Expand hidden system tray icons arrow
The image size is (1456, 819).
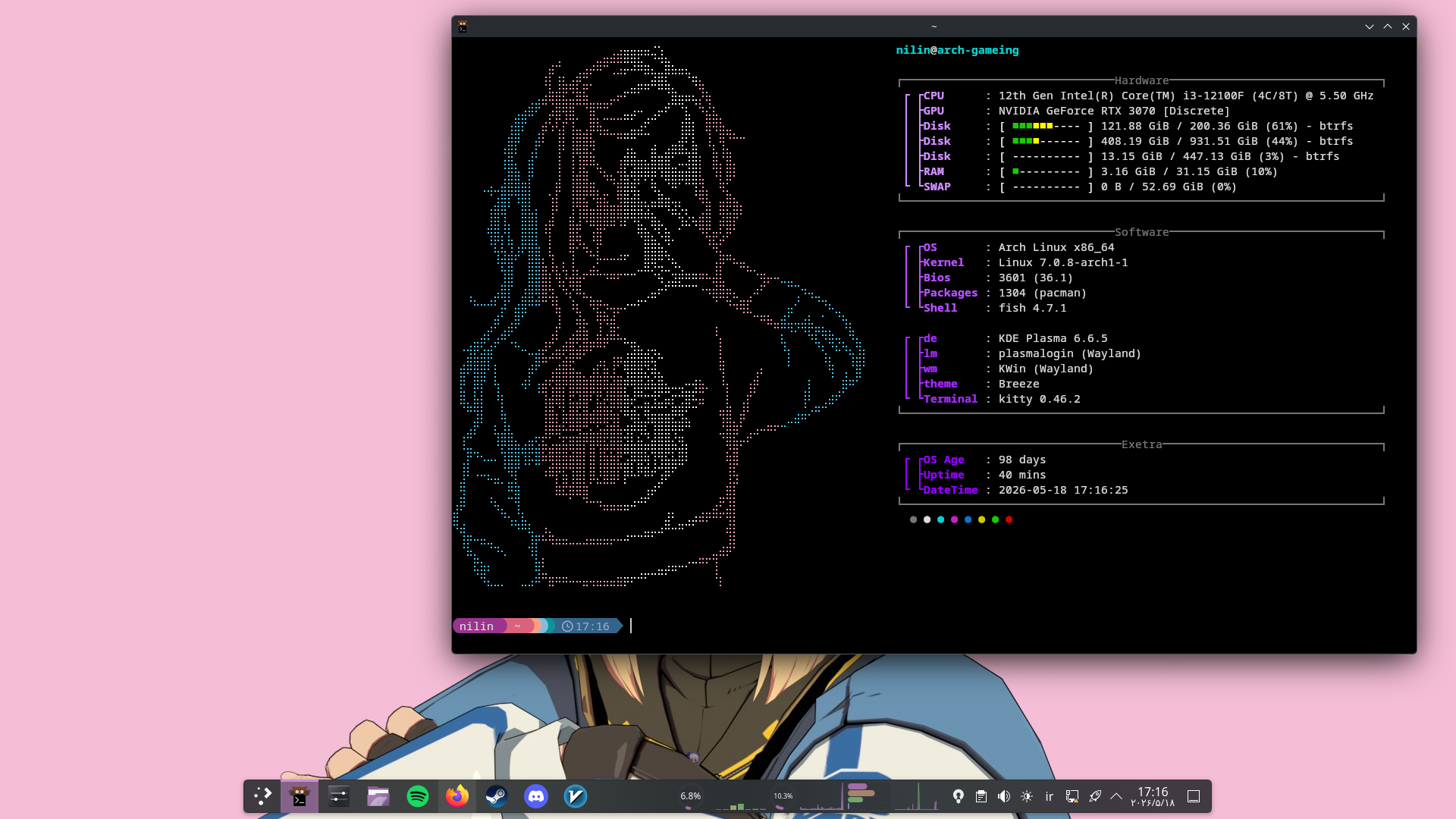click(x=1116, y=796)
